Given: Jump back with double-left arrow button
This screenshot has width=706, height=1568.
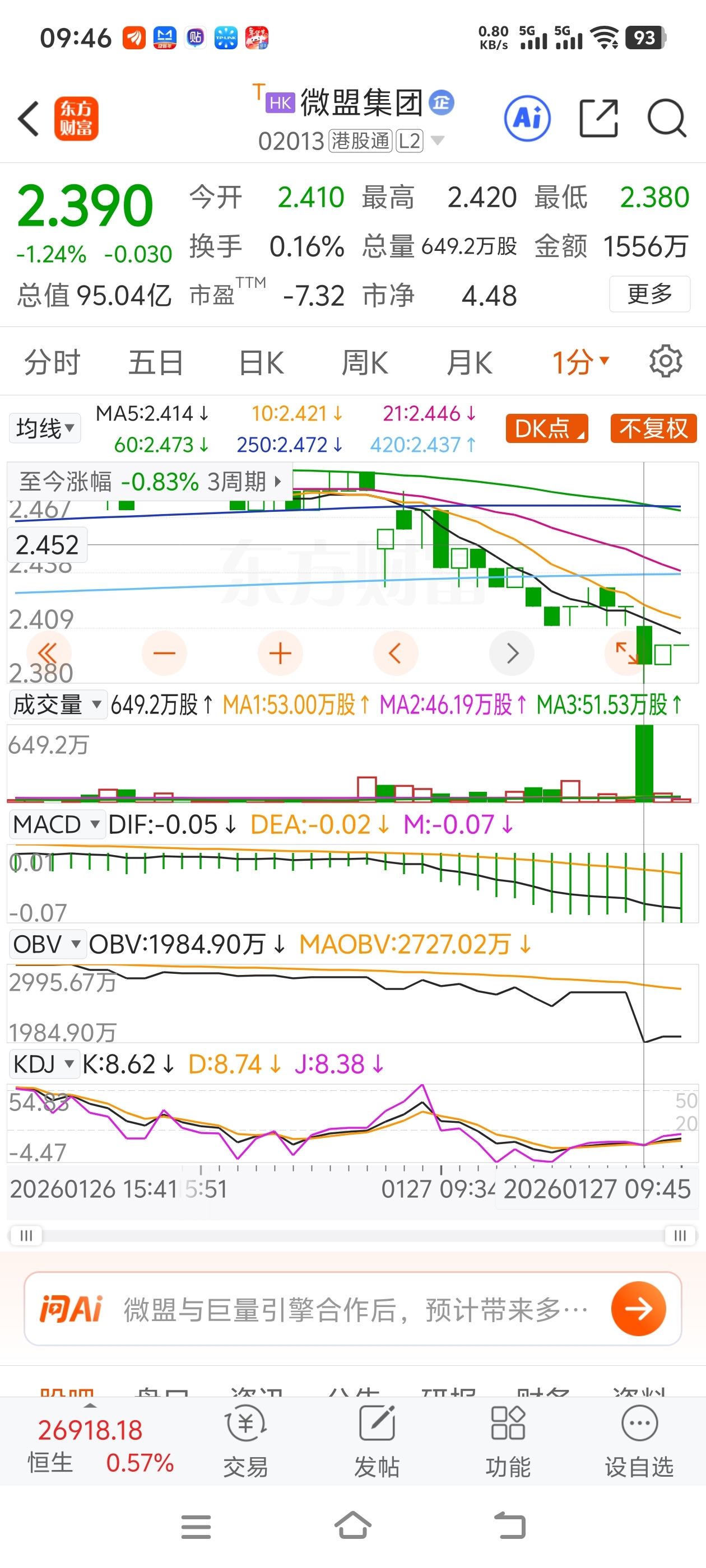Looking at the screenshot, I should click(48, 653).
